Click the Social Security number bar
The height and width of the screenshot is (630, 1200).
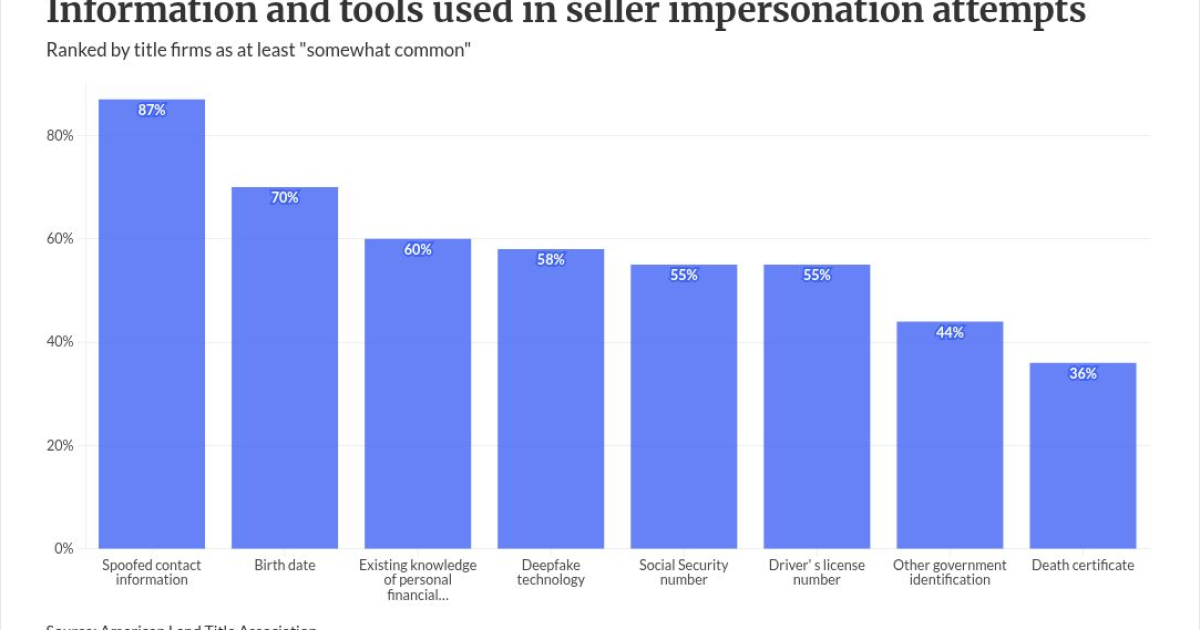coord(683,406)
